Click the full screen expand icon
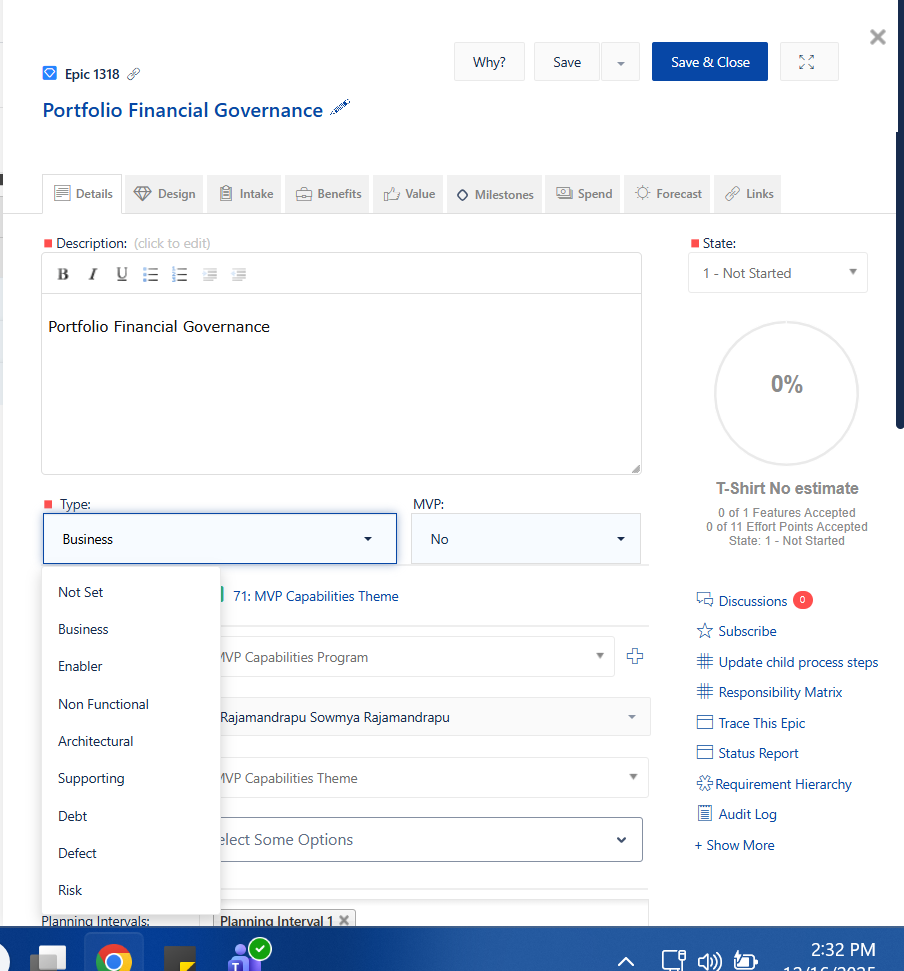 [809, 62]
